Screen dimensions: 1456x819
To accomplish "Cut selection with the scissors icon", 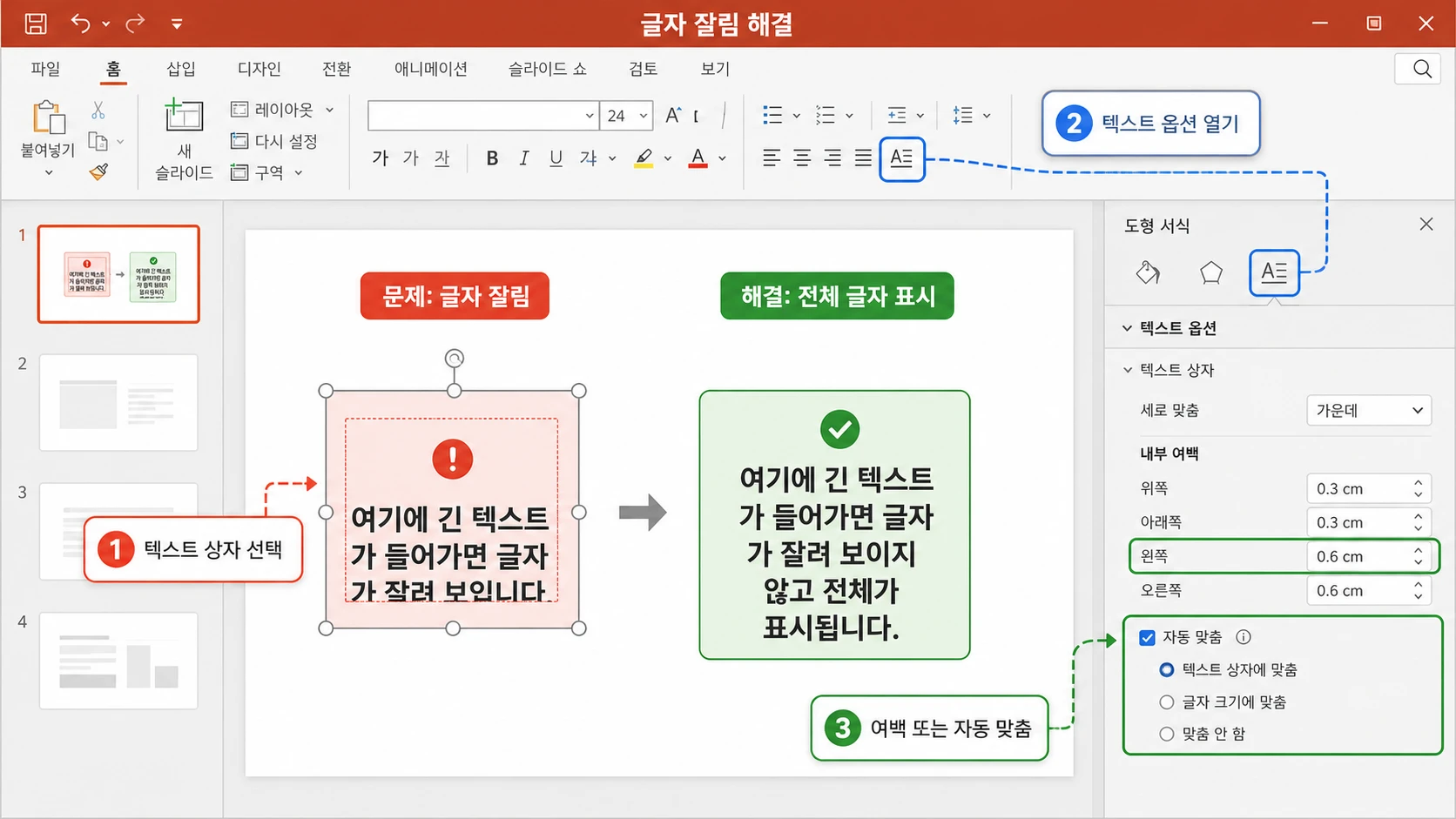I will [98, 111].
